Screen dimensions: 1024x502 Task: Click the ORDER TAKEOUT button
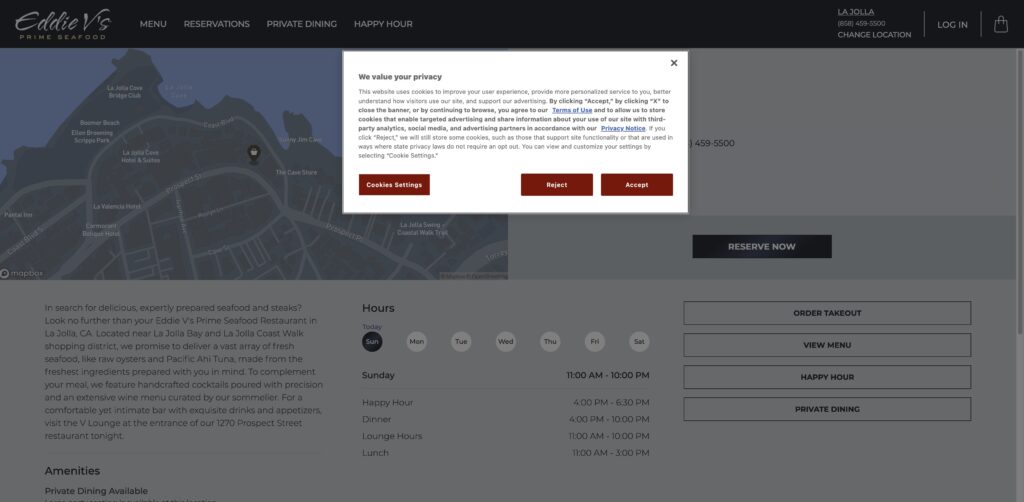(x=827, y=313)
